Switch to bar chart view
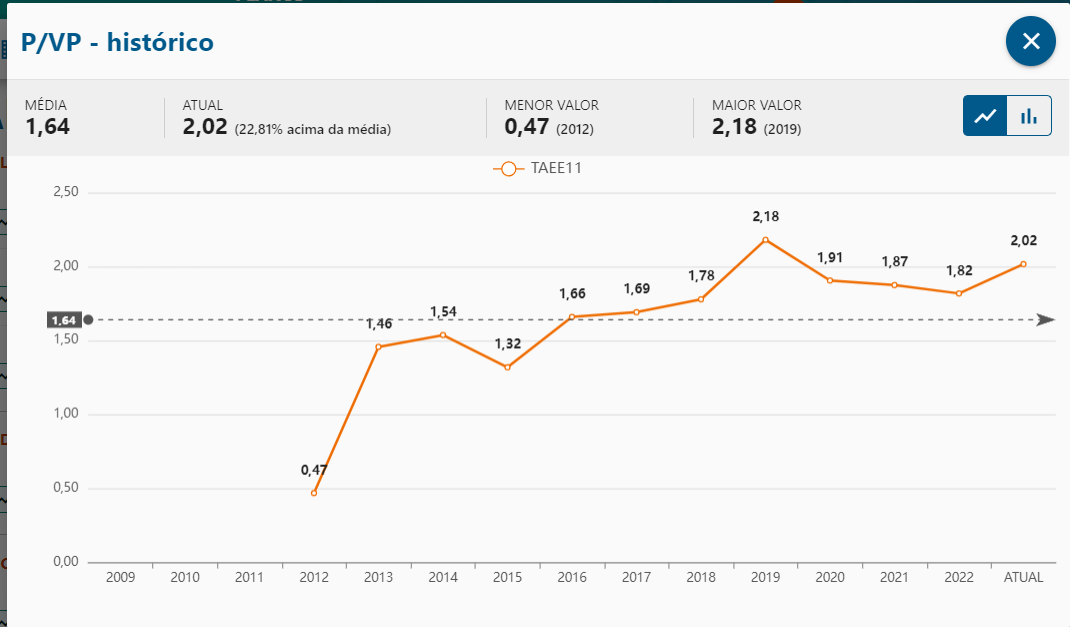1070x627 pixels. (x=1029, y=116)
